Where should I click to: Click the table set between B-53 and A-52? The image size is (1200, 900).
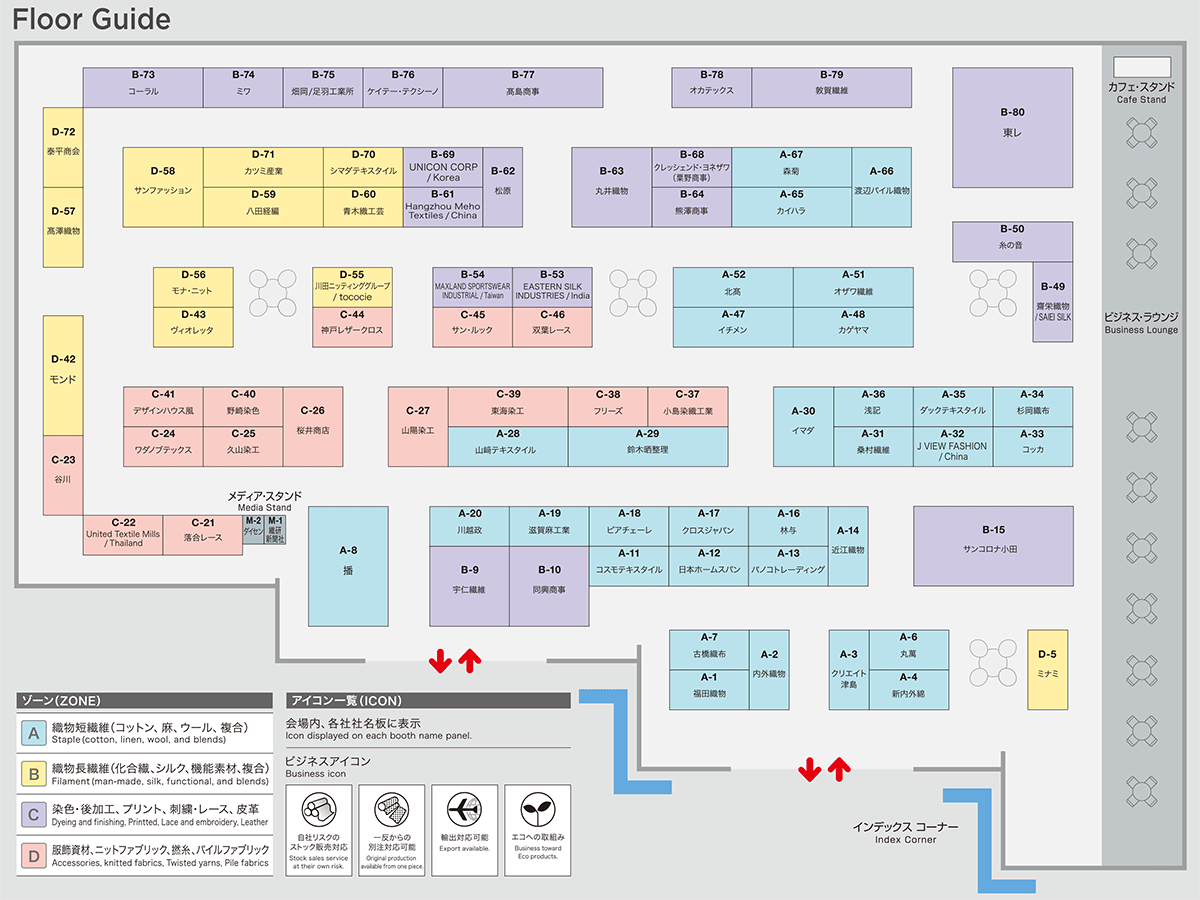click(632, 293)
